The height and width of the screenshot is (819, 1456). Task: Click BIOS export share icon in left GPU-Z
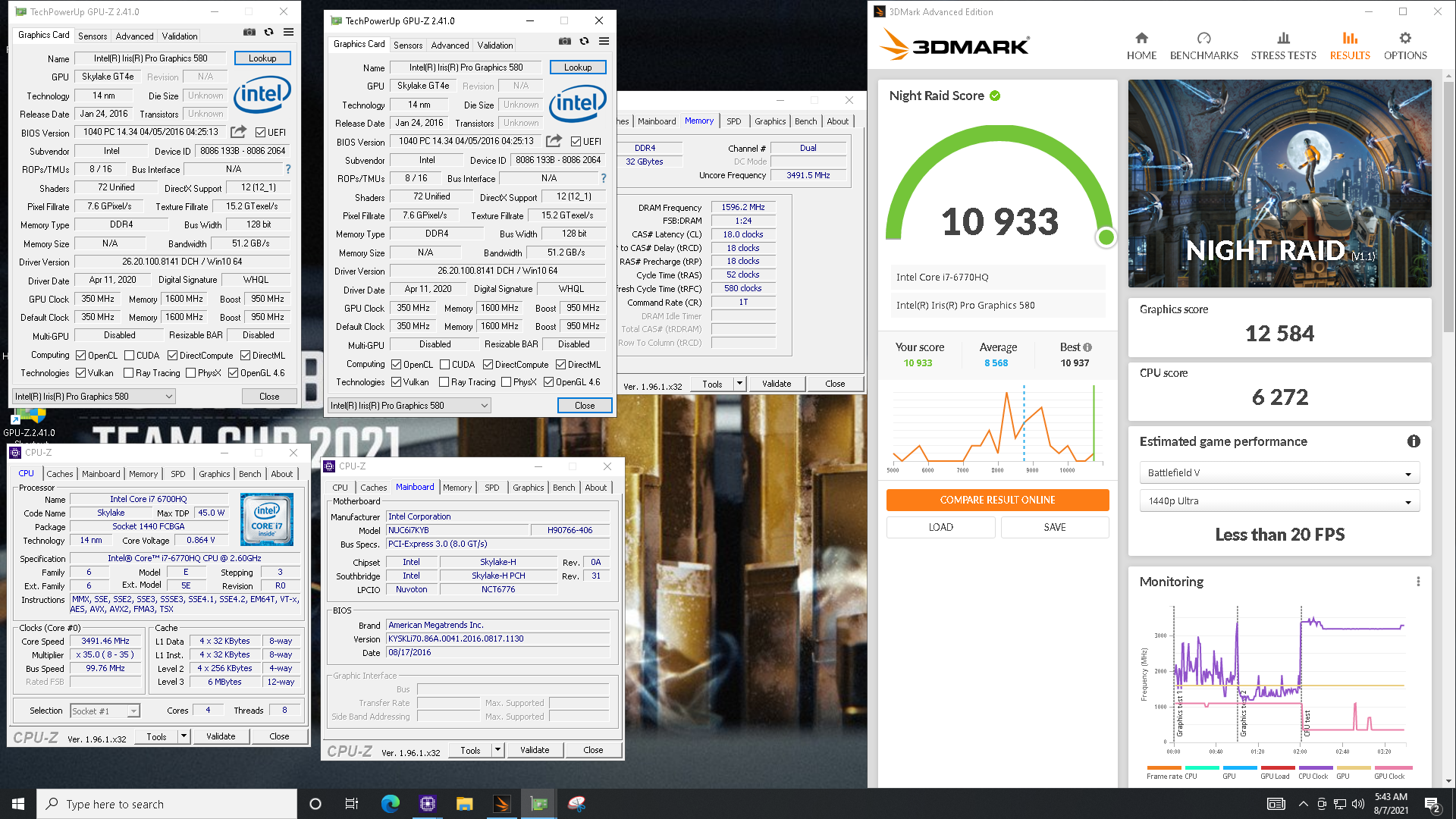[238, 132]
